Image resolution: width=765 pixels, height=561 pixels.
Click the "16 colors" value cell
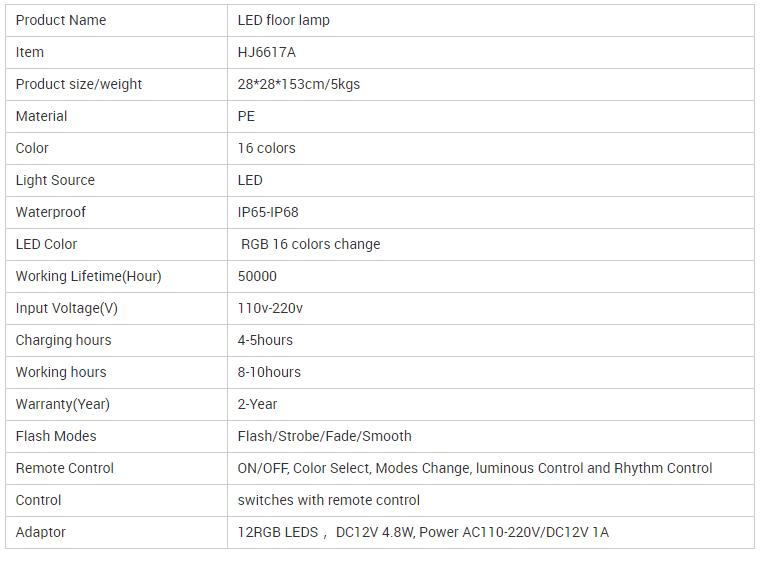click(x=267, y=148)
